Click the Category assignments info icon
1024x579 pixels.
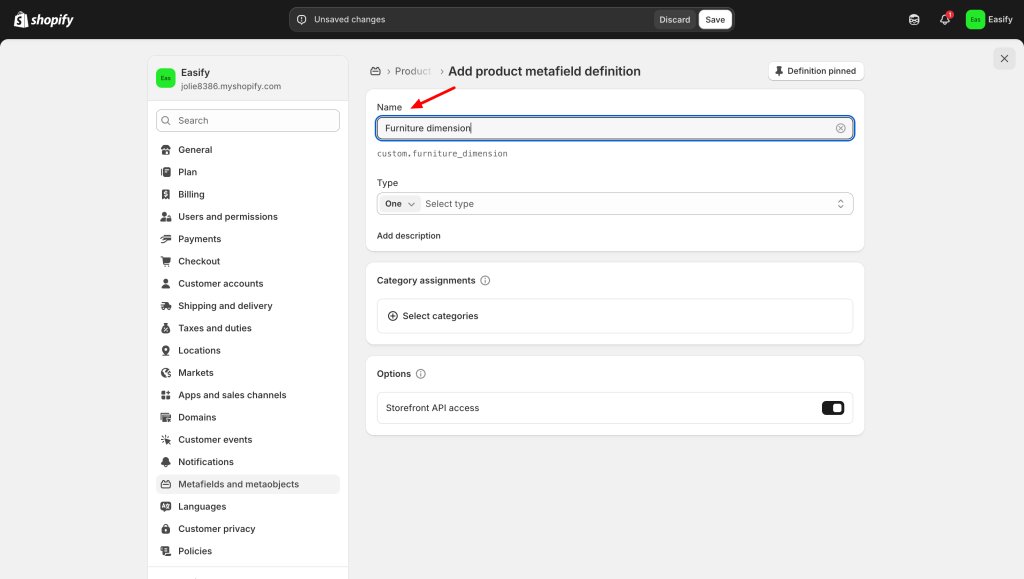pos(485,281)
